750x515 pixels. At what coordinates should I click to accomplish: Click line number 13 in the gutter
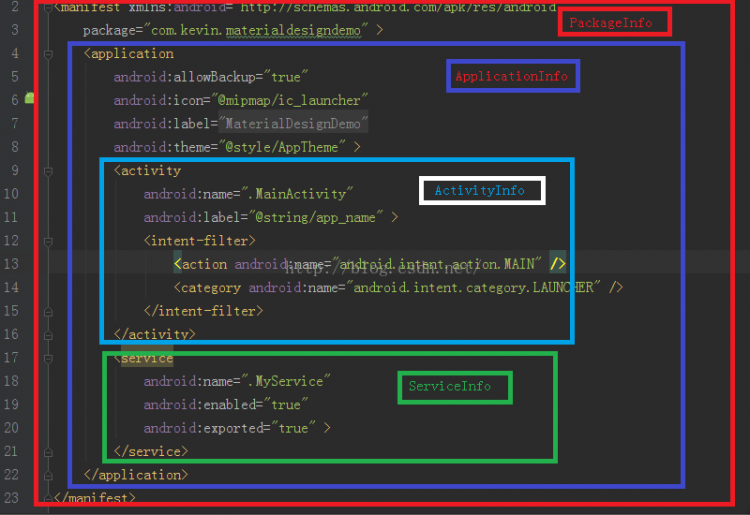point(11,264)
